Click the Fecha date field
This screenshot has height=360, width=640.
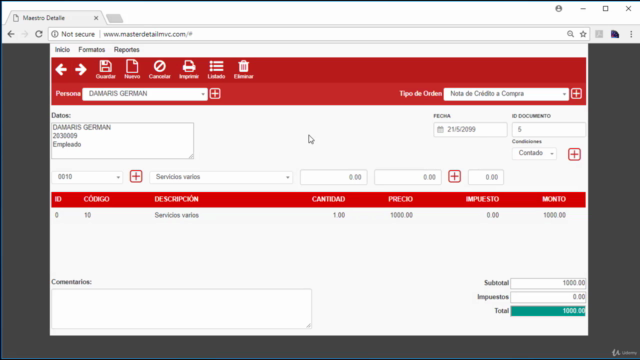[470, 129]
